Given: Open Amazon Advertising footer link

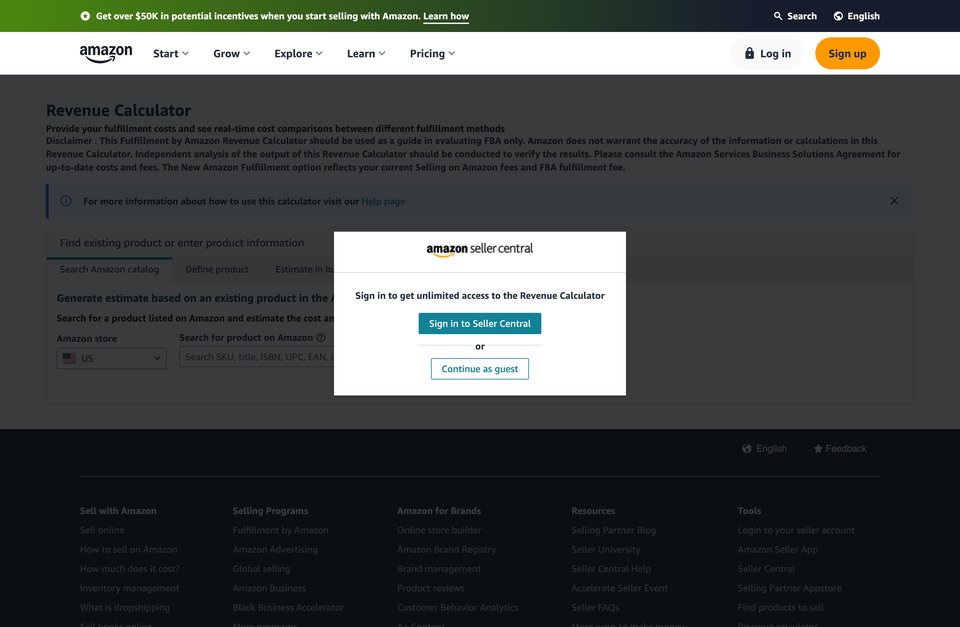Looking at the screenshot, I should (x=275, y=550).
